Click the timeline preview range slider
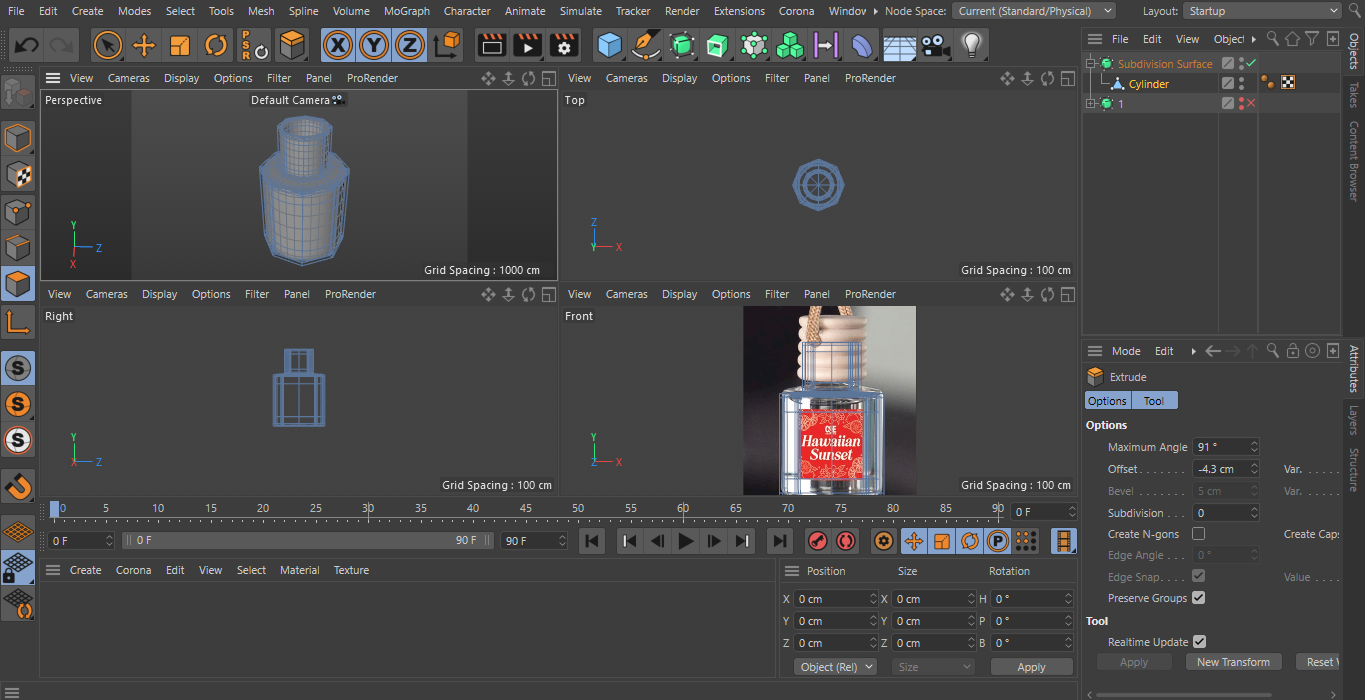1365x700 pixels. (308, 540)
